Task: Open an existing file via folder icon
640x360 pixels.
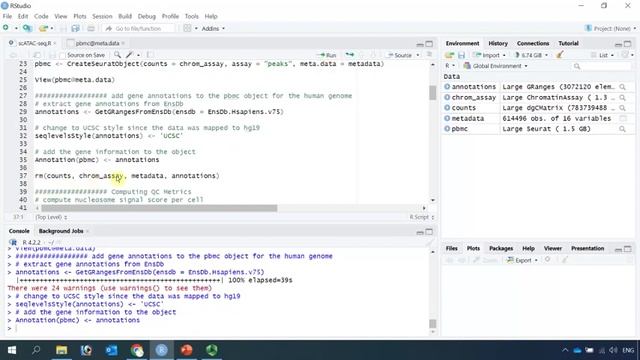Action: pos(43,28)
